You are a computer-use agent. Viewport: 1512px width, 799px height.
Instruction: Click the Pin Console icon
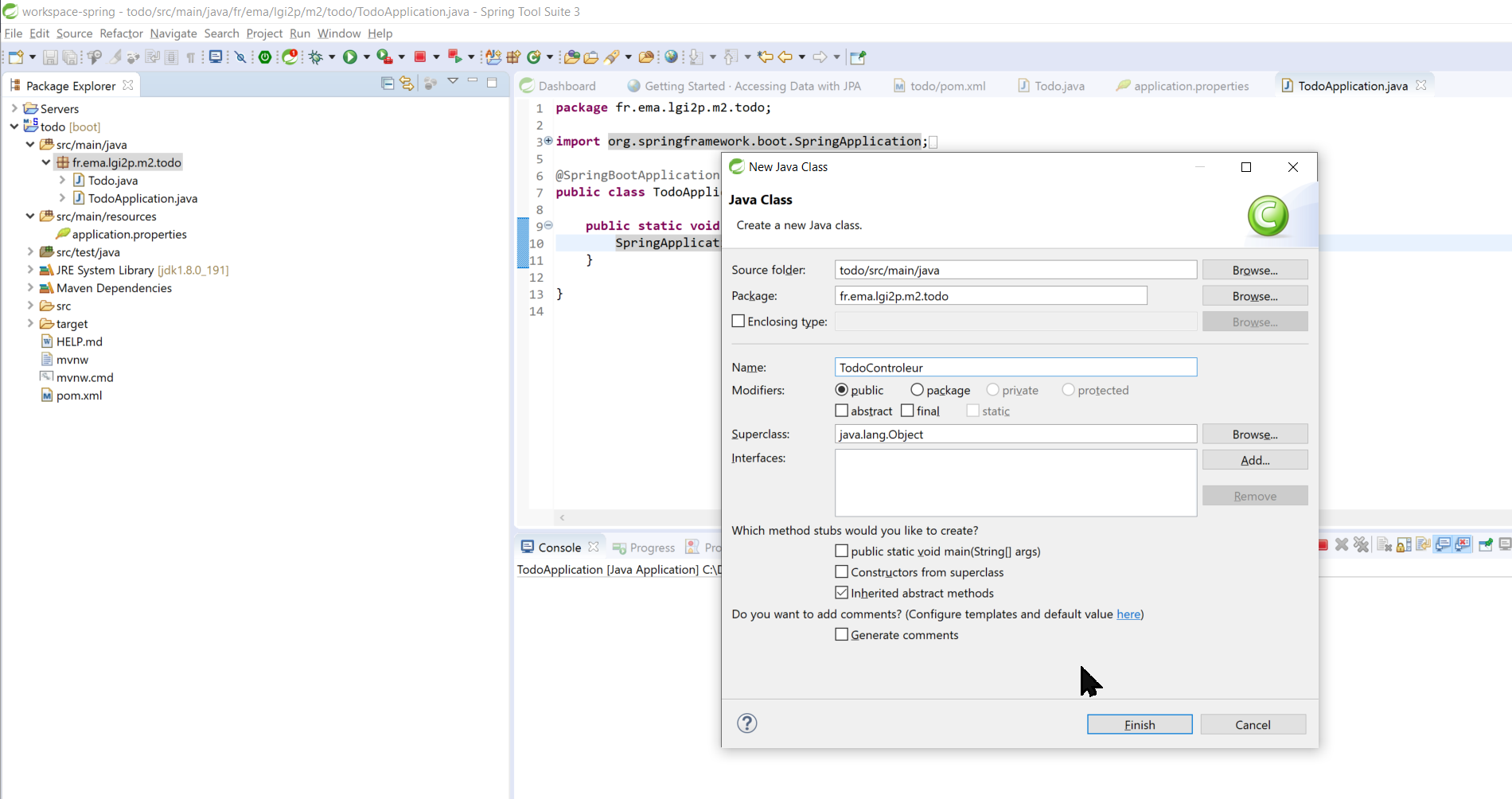click(x=1485, y=545)
